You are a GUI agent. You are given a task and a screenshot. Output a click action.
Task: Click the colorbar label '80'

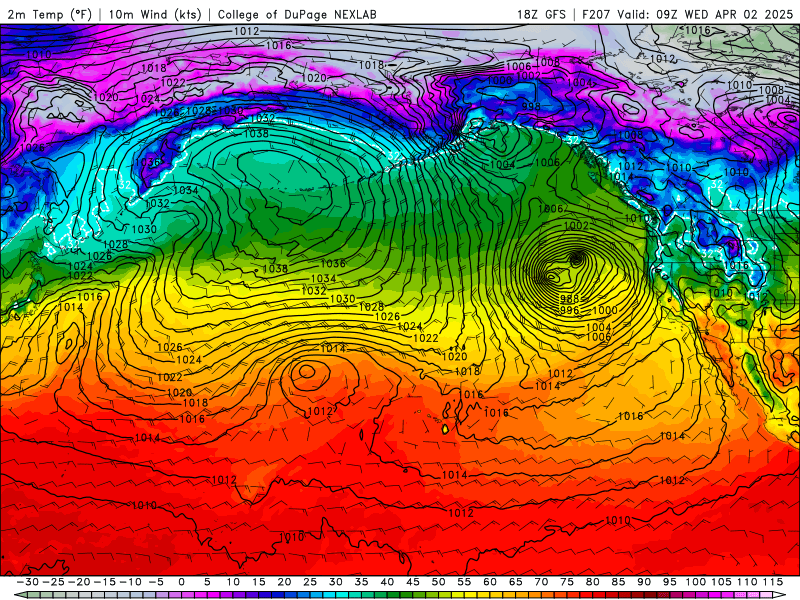point(592,582)
